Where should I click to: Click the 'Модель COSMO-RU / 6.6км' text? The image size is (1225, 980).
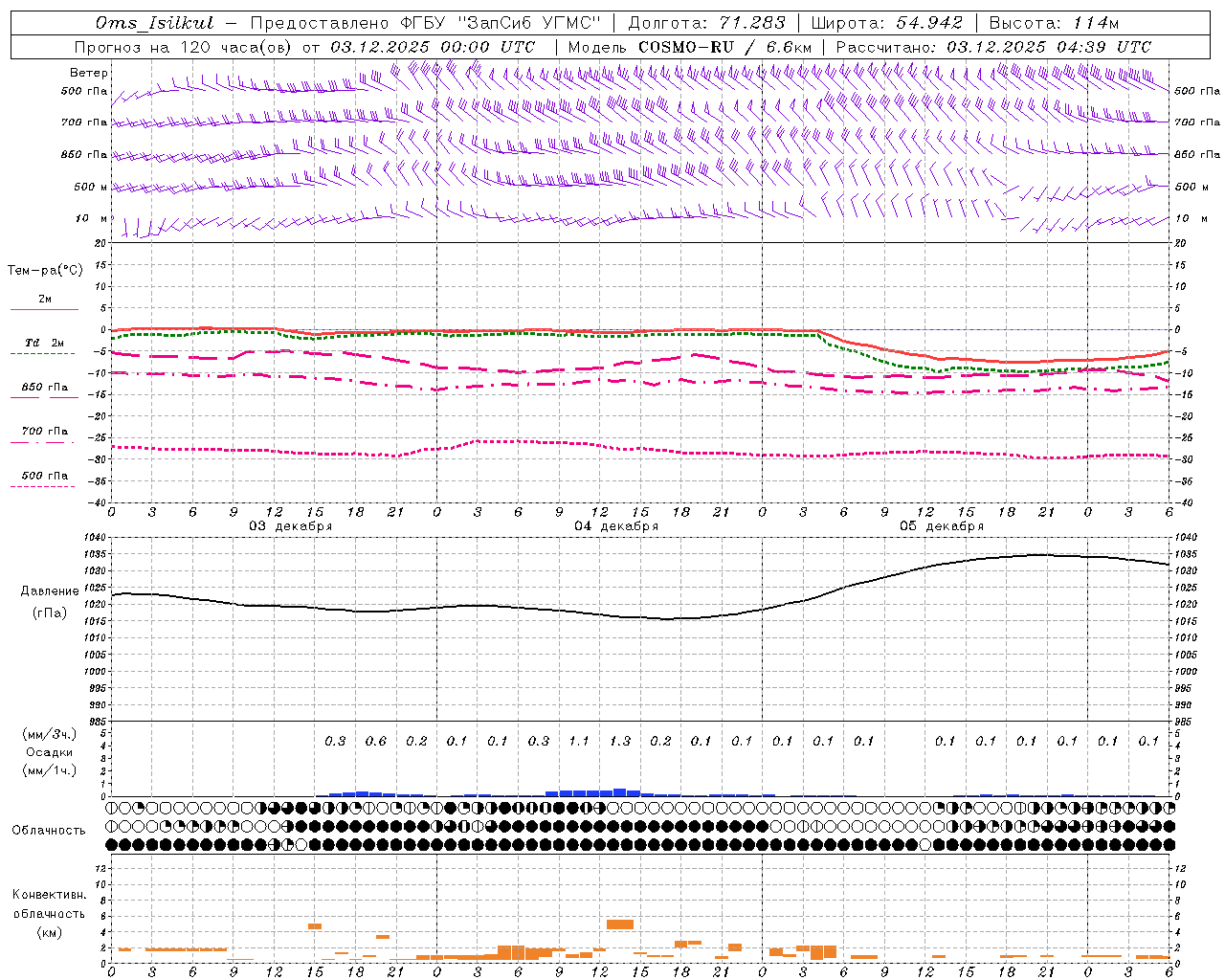pos(690,47)
